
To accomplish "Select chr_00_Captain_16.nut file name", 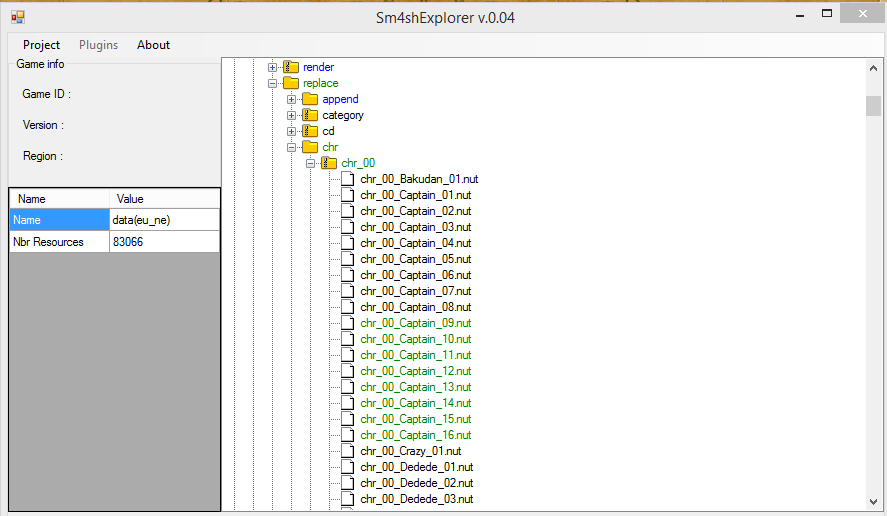I will click(x=416, y=435).
